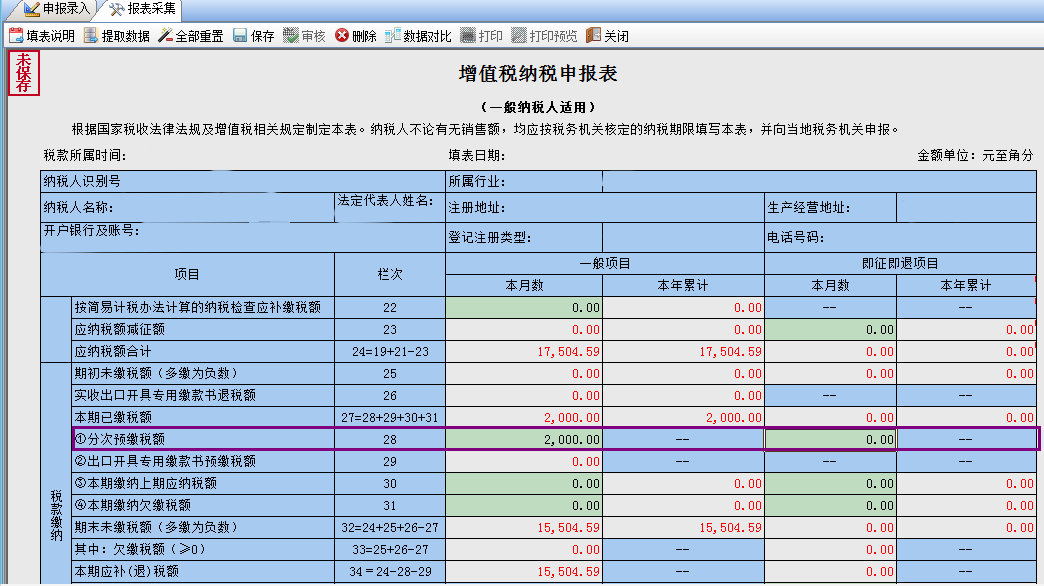This screenshot has width=1044, height=586.
Task: Click row 27 本月数 value 2,000.00
Action: (572, 418)
